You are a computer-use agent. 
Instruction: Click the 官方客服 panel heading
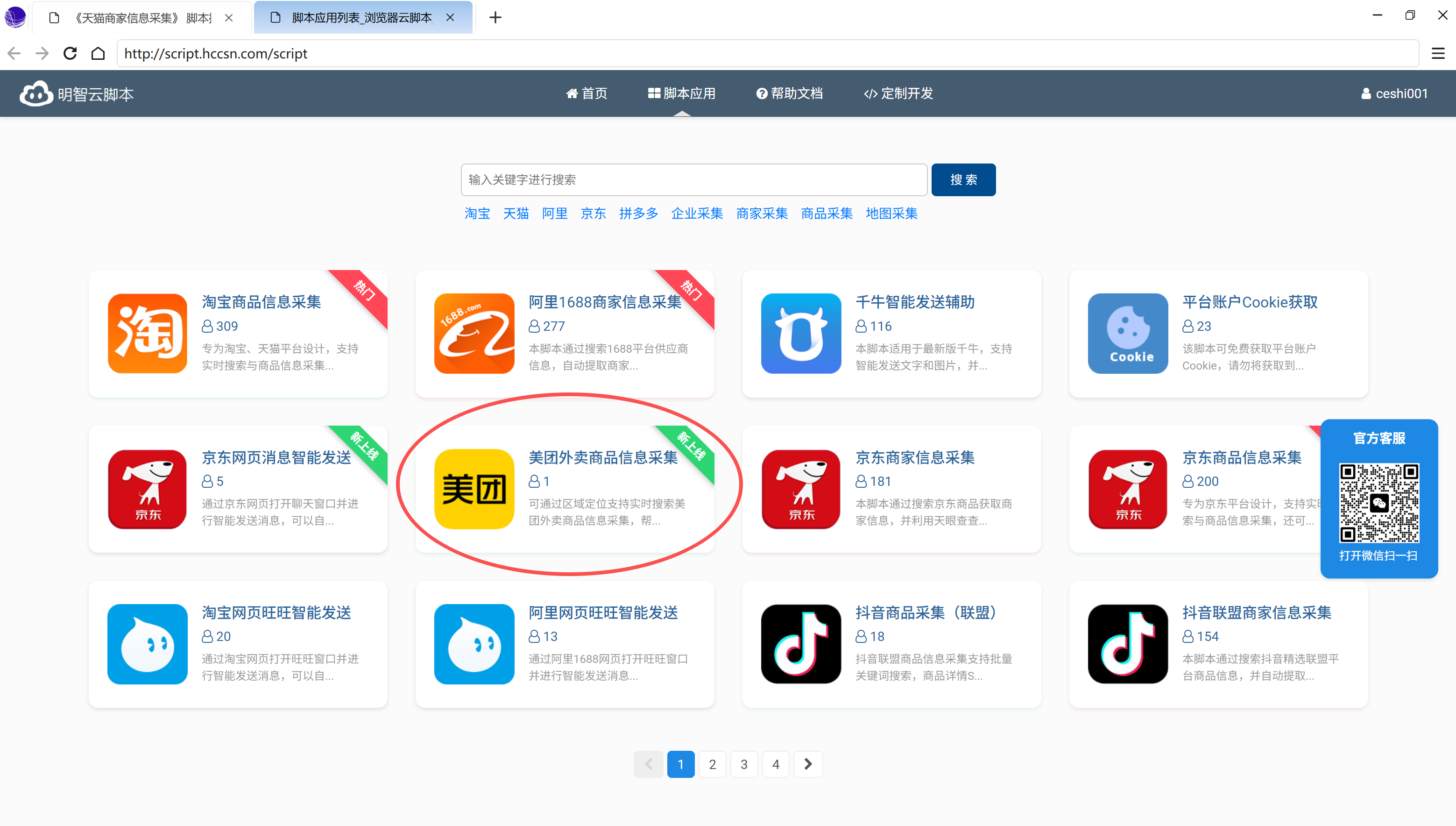(x=1379, y=438)
